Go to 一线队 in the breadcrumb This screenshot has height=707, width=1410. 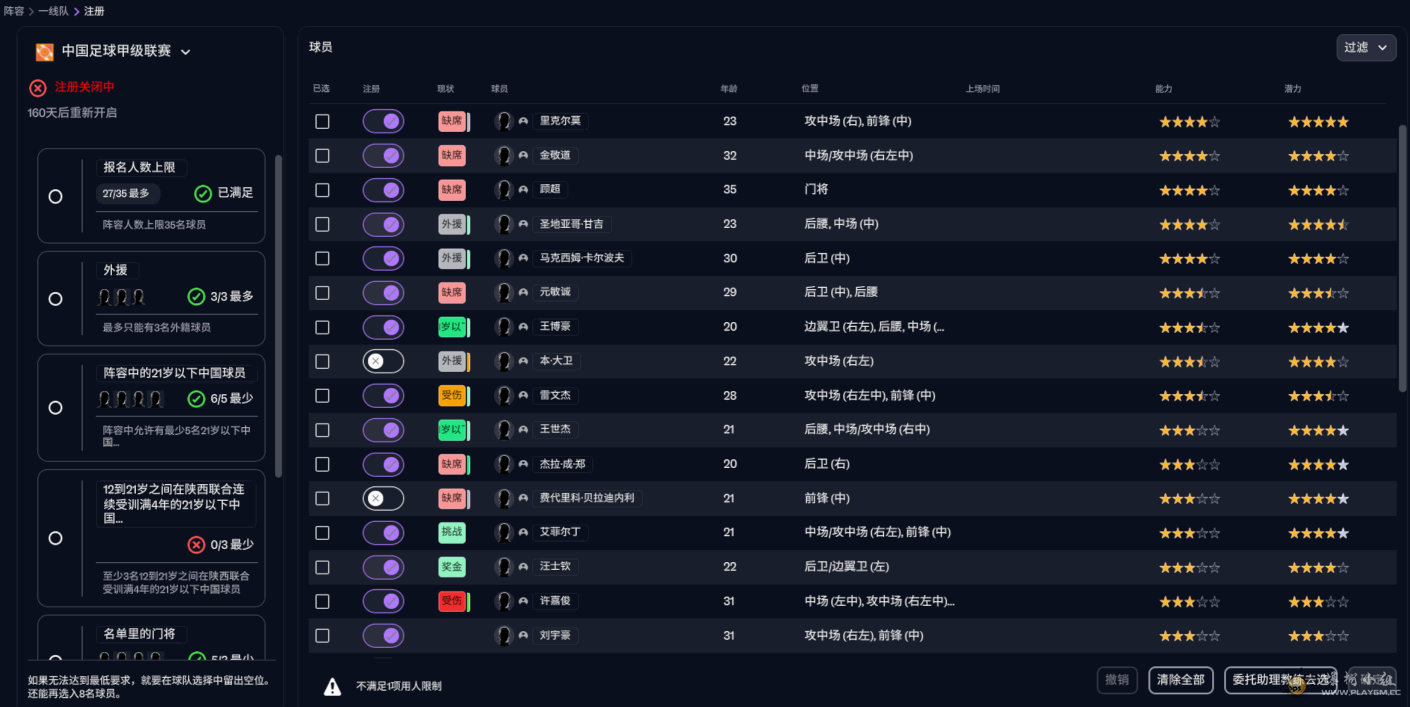click(52, 11)
